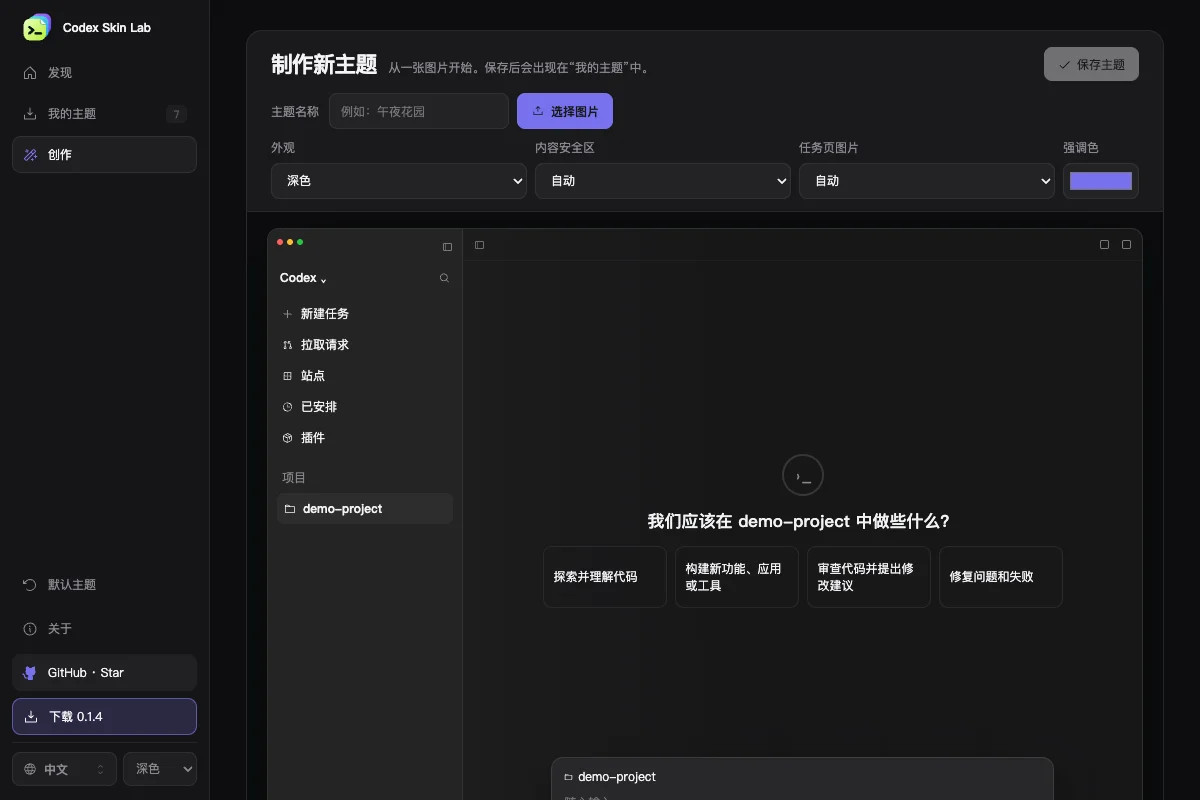Click folder icon beside sidebar demo-project
Image resolution: width=1200 pixels, height=800 pixels.
point(290,509)
